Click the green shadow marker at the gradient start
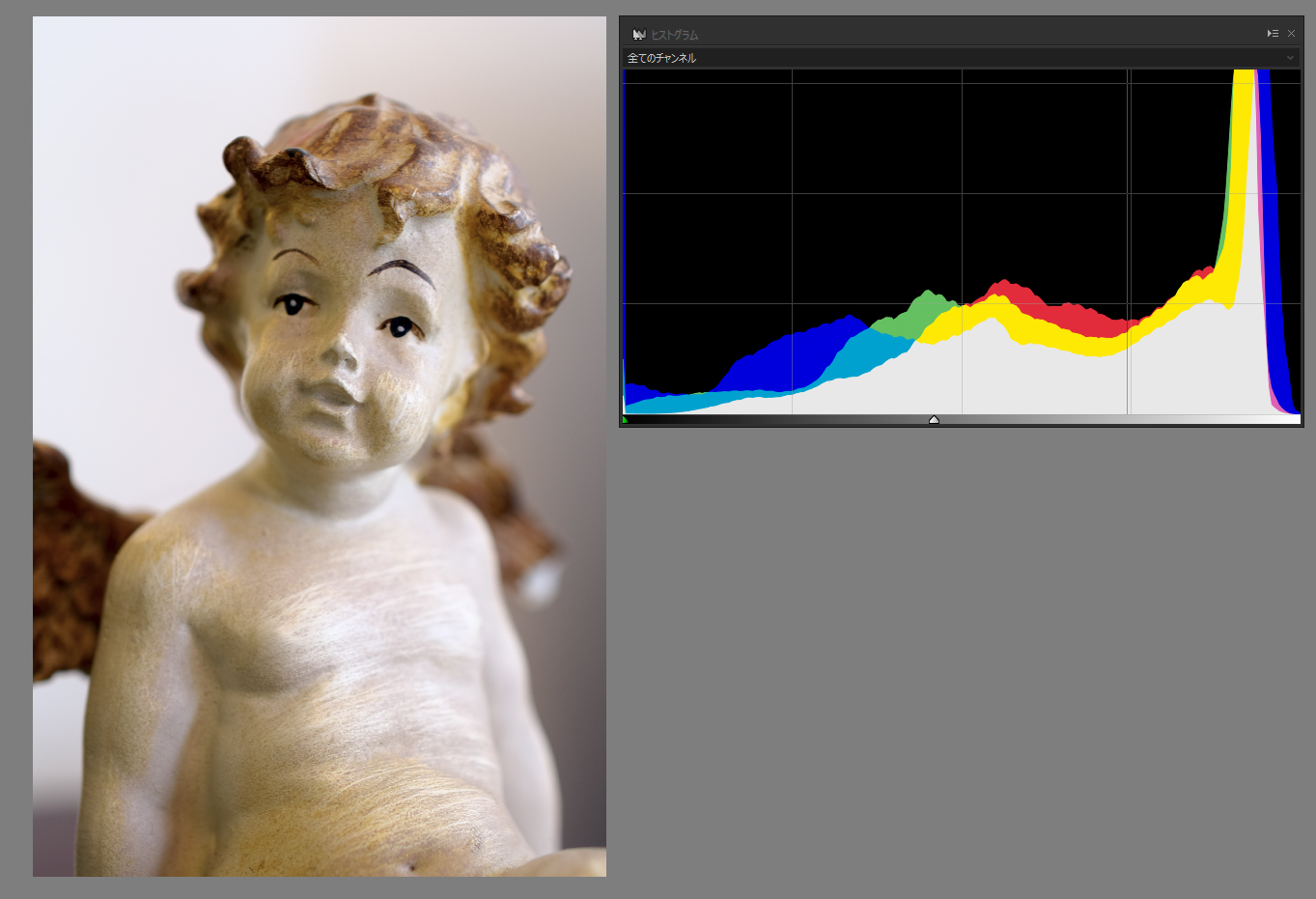Screen dimensions: 1316x899 coord(626,420)
